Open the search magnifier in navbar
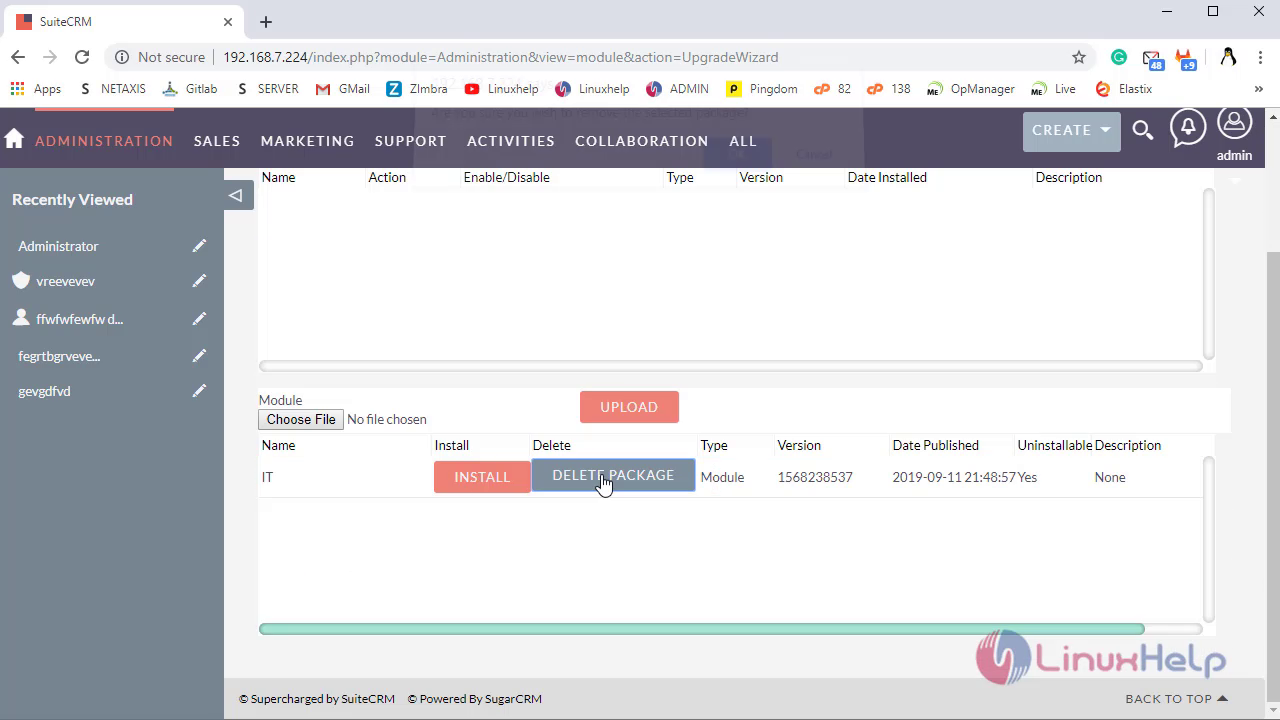 pyautogui.click(x=1143, y=130)
